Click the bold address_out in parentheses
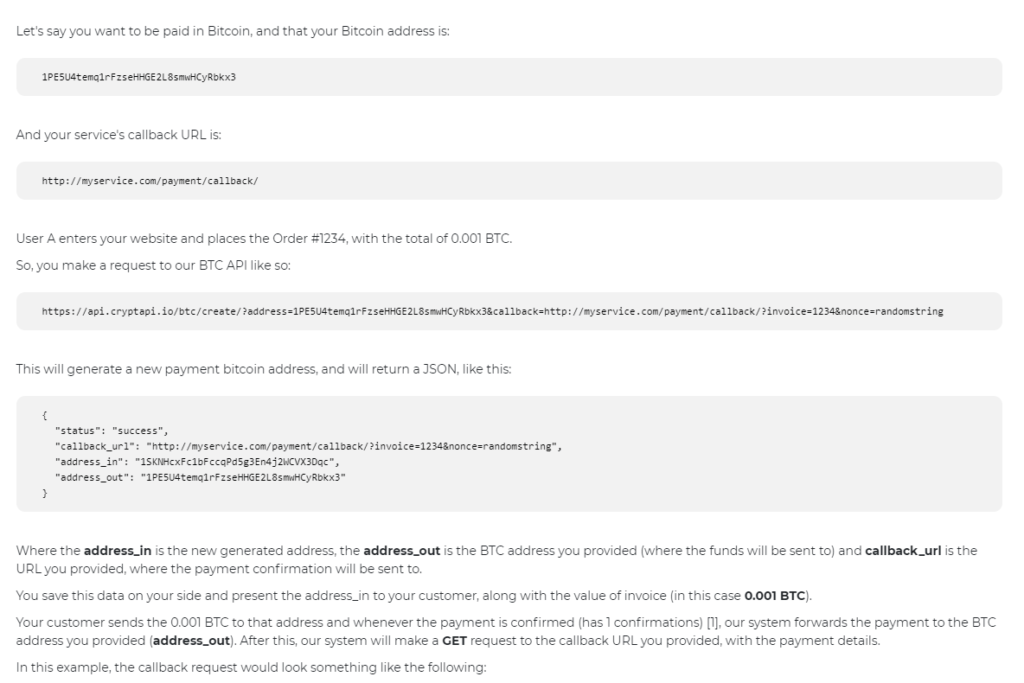1024x683 pixels. pos(191,641)
